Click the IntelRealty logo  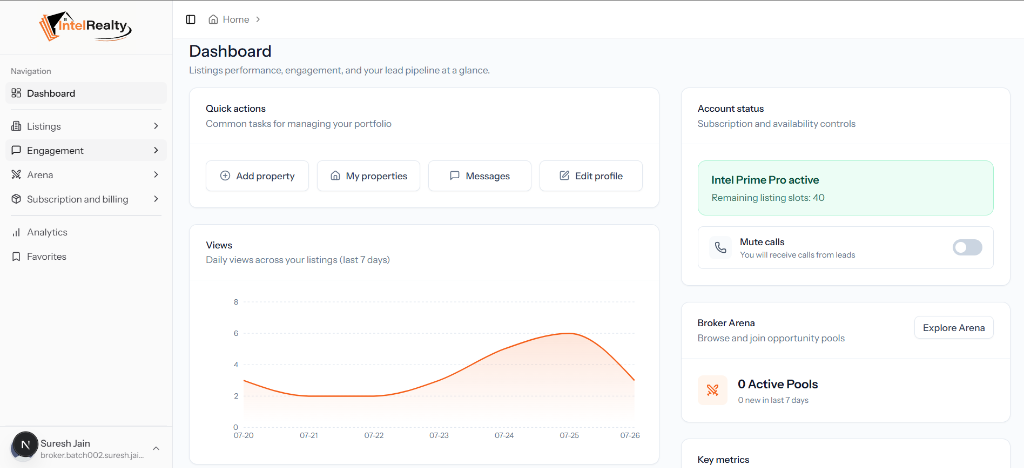tap(86, 27)
